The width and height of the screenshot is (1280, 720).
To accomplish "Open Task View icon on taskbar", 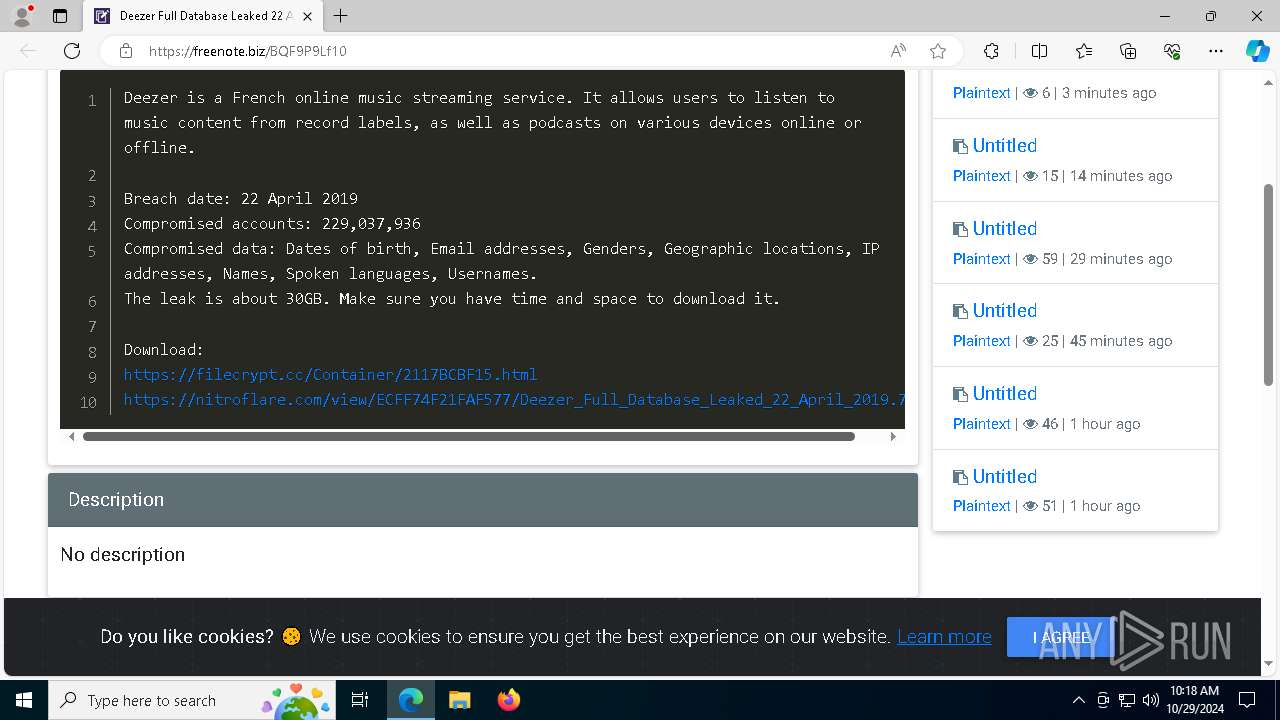I will pyautogui.click(x=360, y=700).
